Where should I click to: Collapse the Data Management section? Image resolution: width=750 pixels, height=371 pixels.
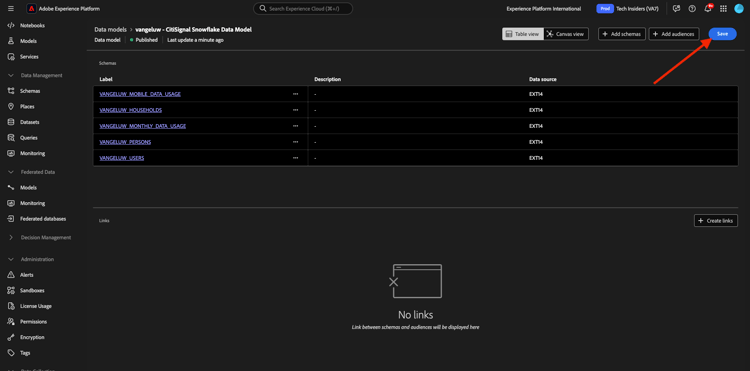[x=11, y=76]
